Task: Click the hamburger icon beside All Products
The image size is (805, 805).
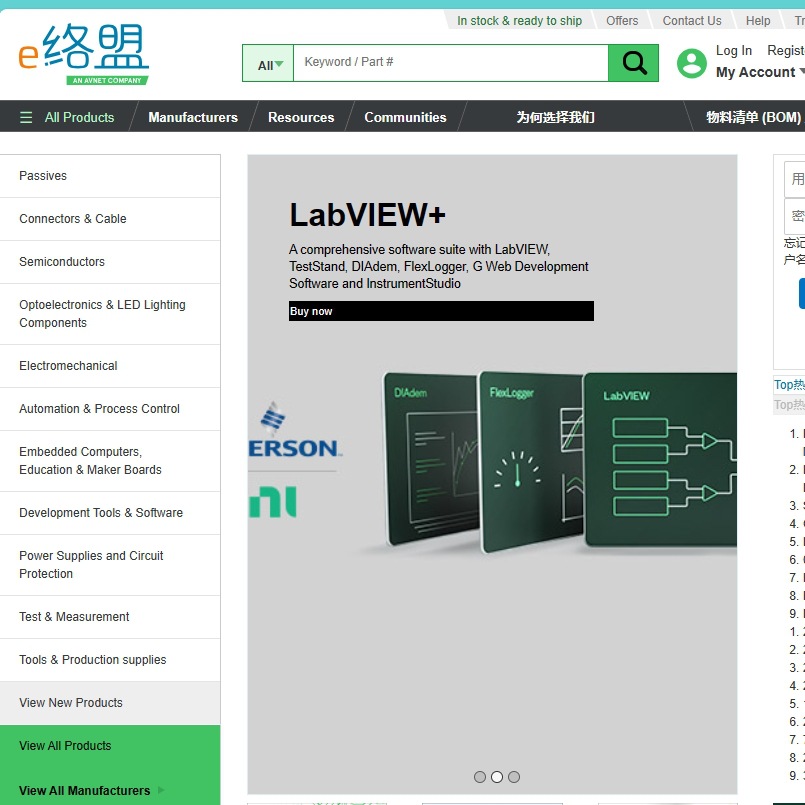Action: [26, 117]
